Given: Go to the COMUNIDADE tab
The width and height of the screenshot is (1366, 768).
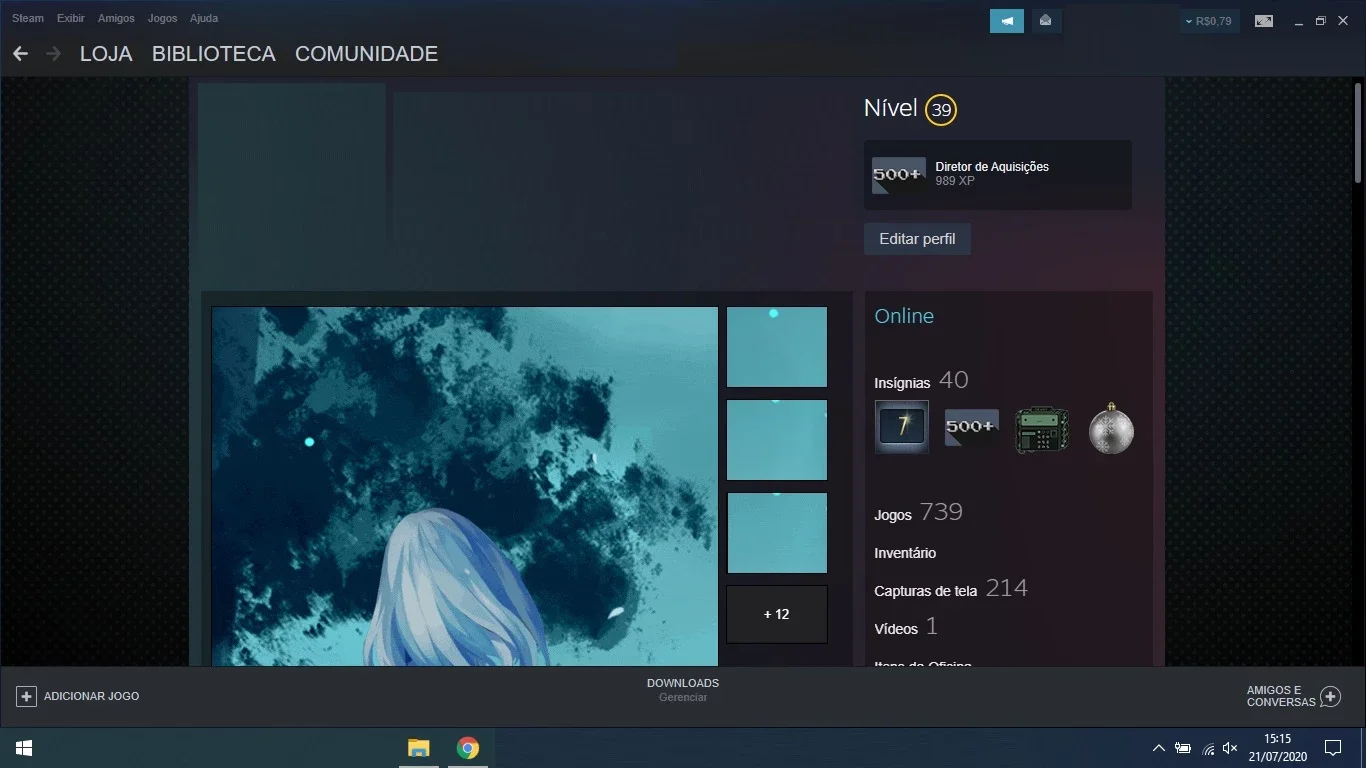Looking at the screenshot, I should [x=366, y=54].
